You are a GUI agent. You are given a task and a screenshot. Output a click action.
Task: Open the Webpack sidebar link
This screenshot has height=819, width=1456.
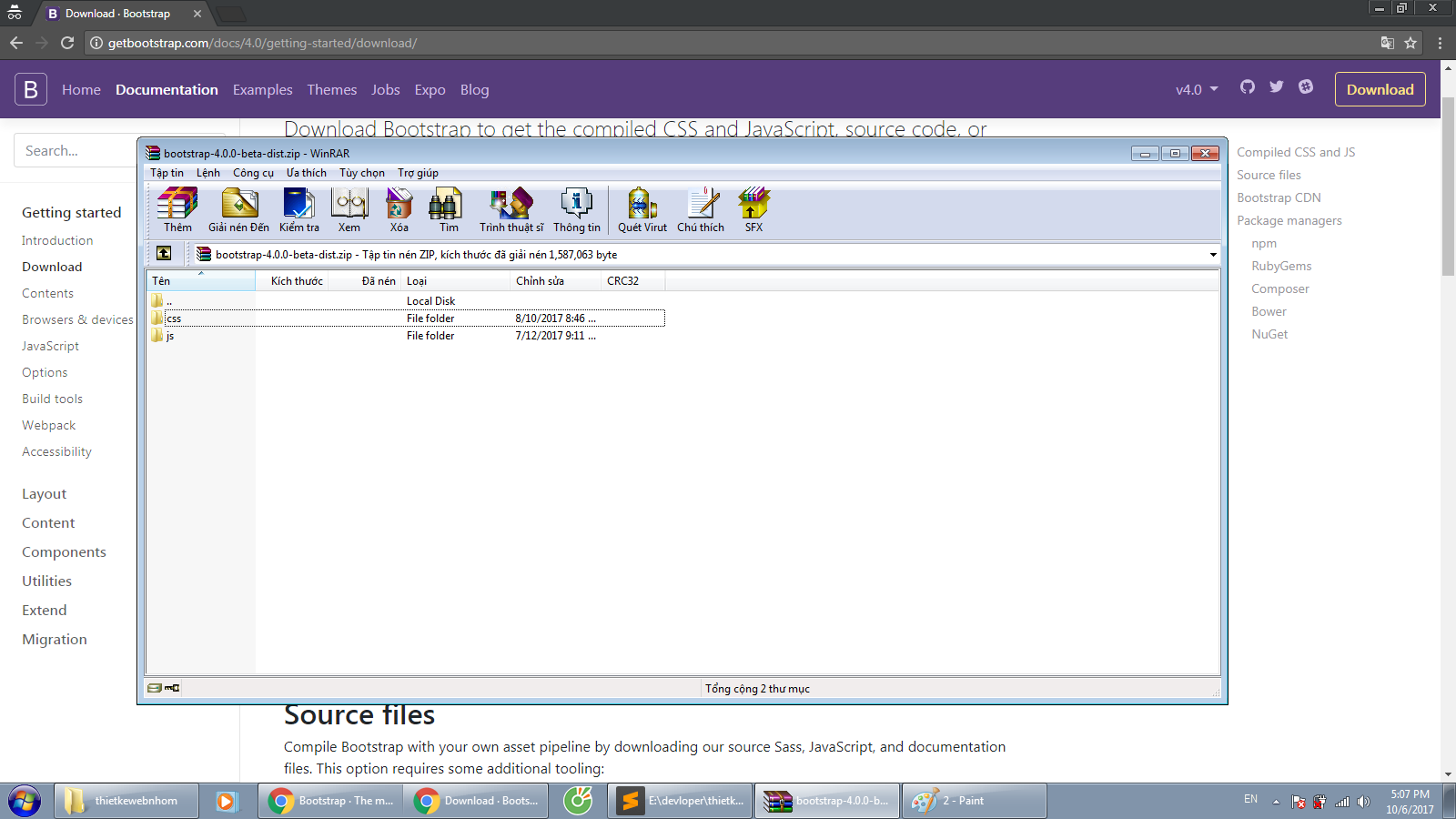(x=49, y=425)
